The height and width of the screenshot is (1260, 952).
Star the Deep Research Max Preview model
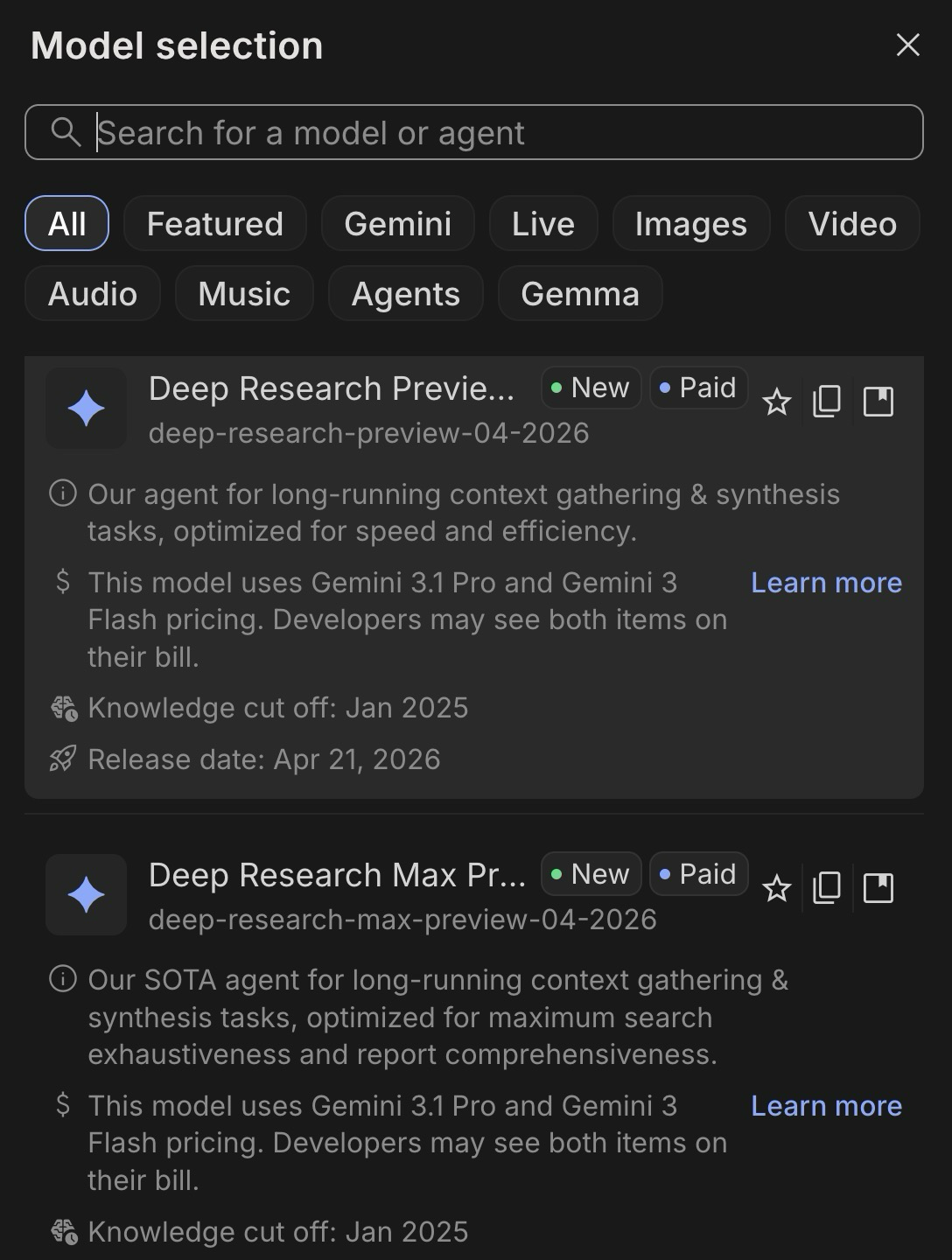pos(776,888)
